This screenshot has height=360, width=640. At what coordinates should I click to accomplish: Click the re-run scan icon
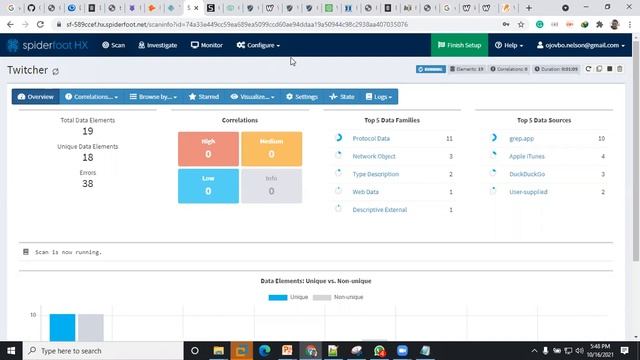588,69
